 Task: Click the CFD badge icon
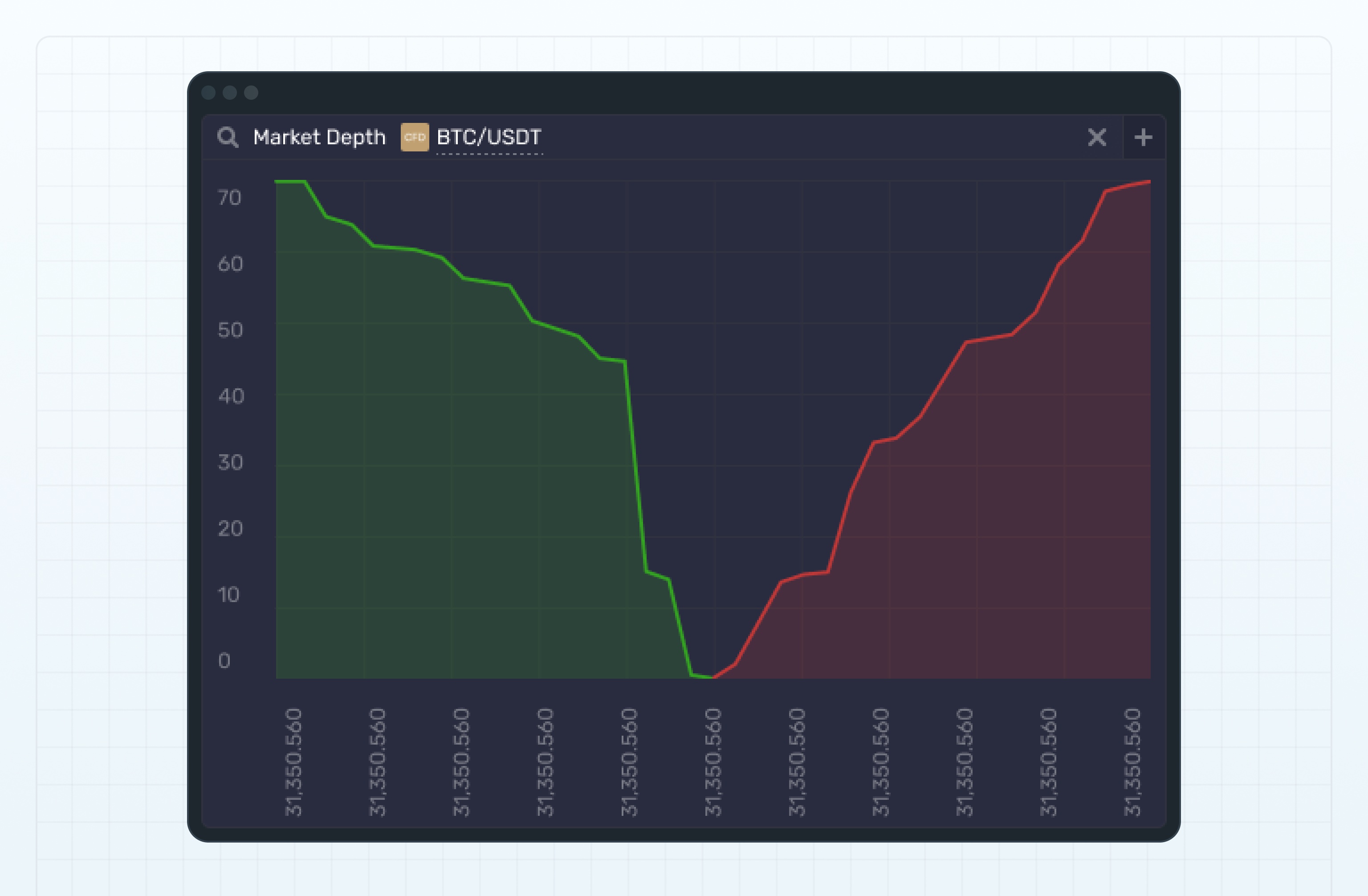[415, 137]
